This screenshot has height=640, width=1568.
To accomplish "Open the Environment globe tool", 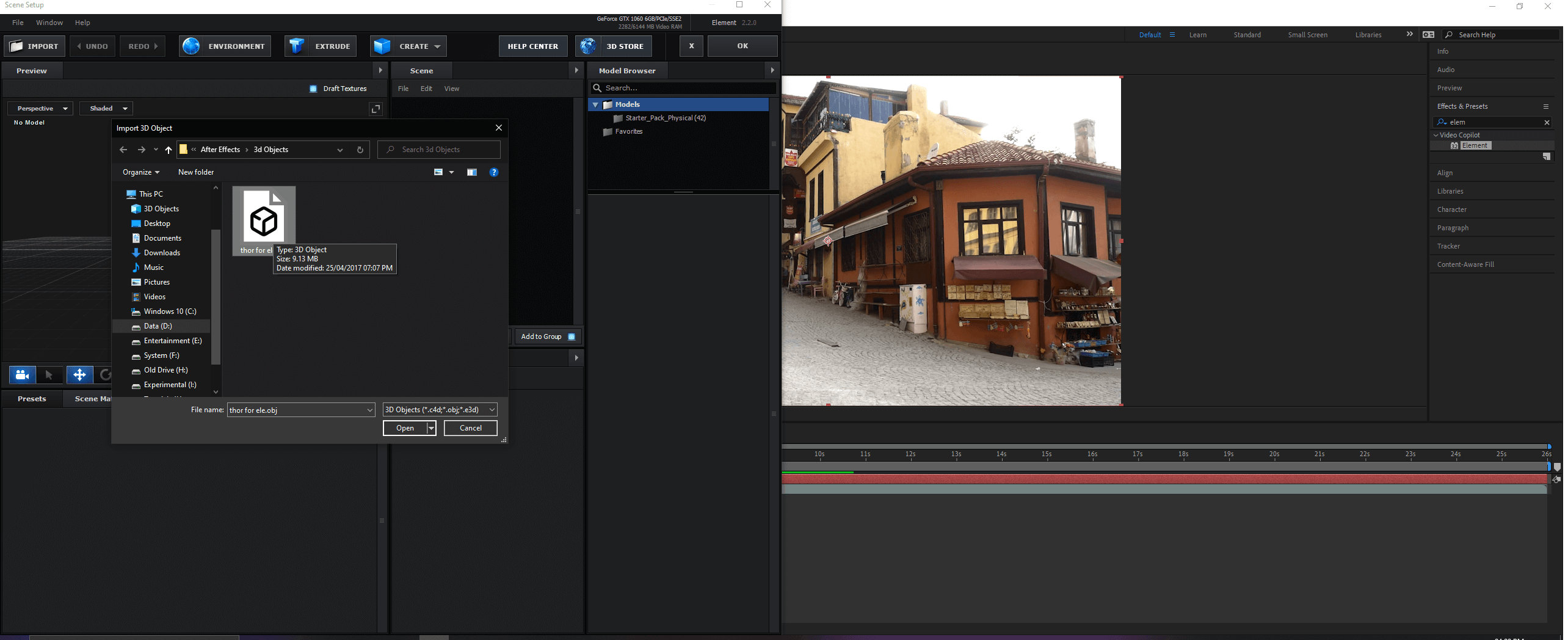I will tap(225, 46).
